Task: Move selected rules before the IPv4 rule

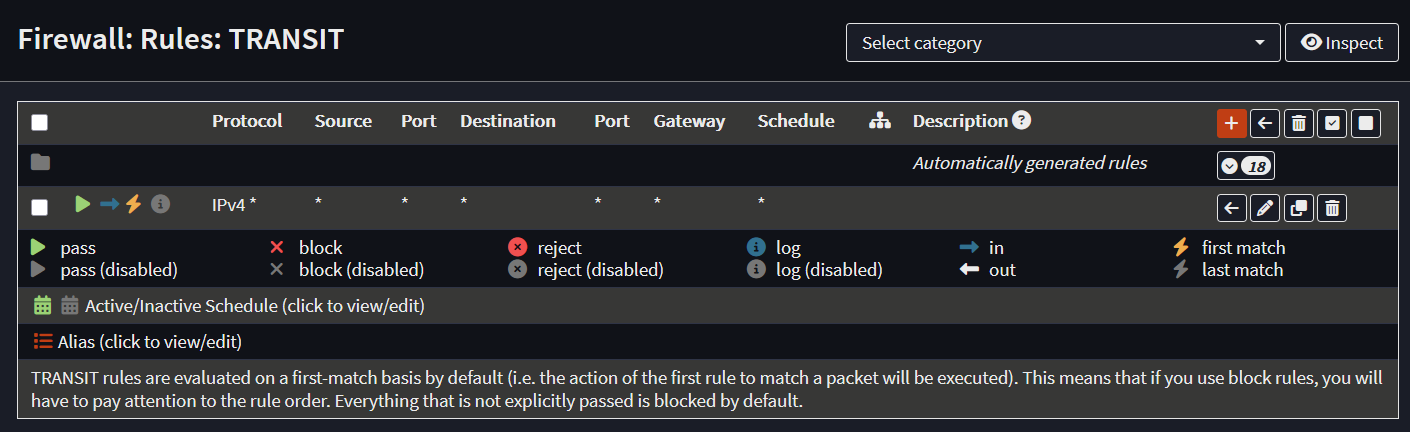Action: 1232,208
